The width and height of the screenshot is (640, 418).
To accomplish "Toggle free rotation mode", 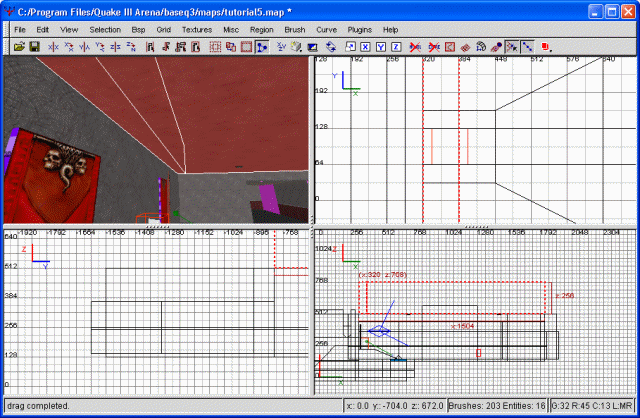I will tap(331, 47).
